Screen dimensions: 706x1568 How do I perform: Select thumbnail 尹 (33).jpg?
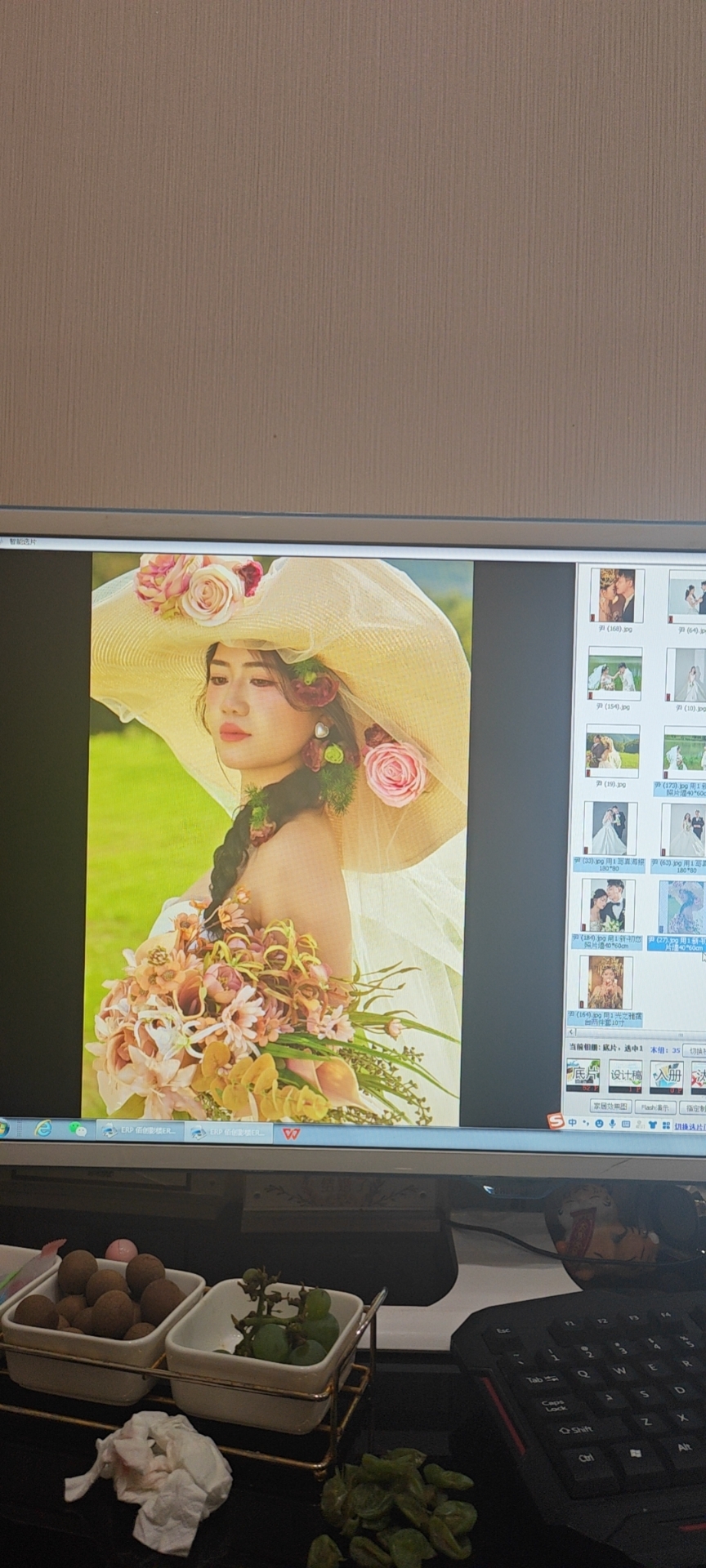click(610, 829)
